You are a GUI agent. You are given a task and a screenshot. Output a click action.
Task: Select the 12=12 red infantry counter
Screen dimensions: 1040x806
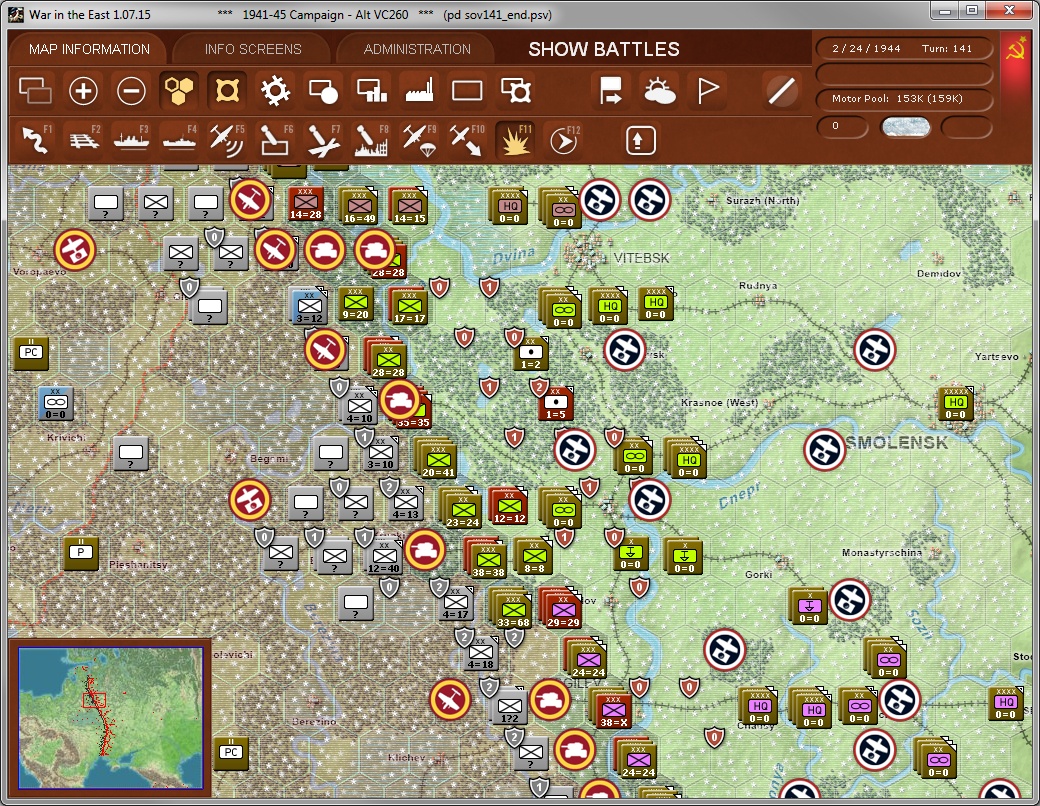click(x=509, y=507)
